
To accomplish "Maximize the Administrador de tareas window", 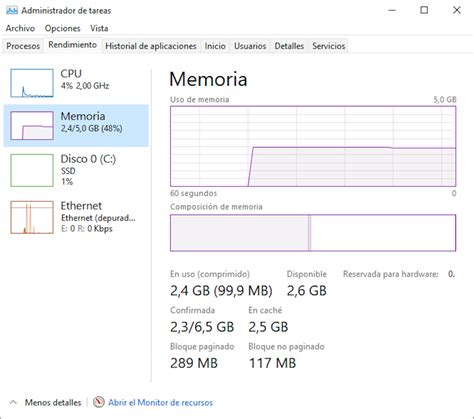I will pyautogui.click(x=424, y=10).
